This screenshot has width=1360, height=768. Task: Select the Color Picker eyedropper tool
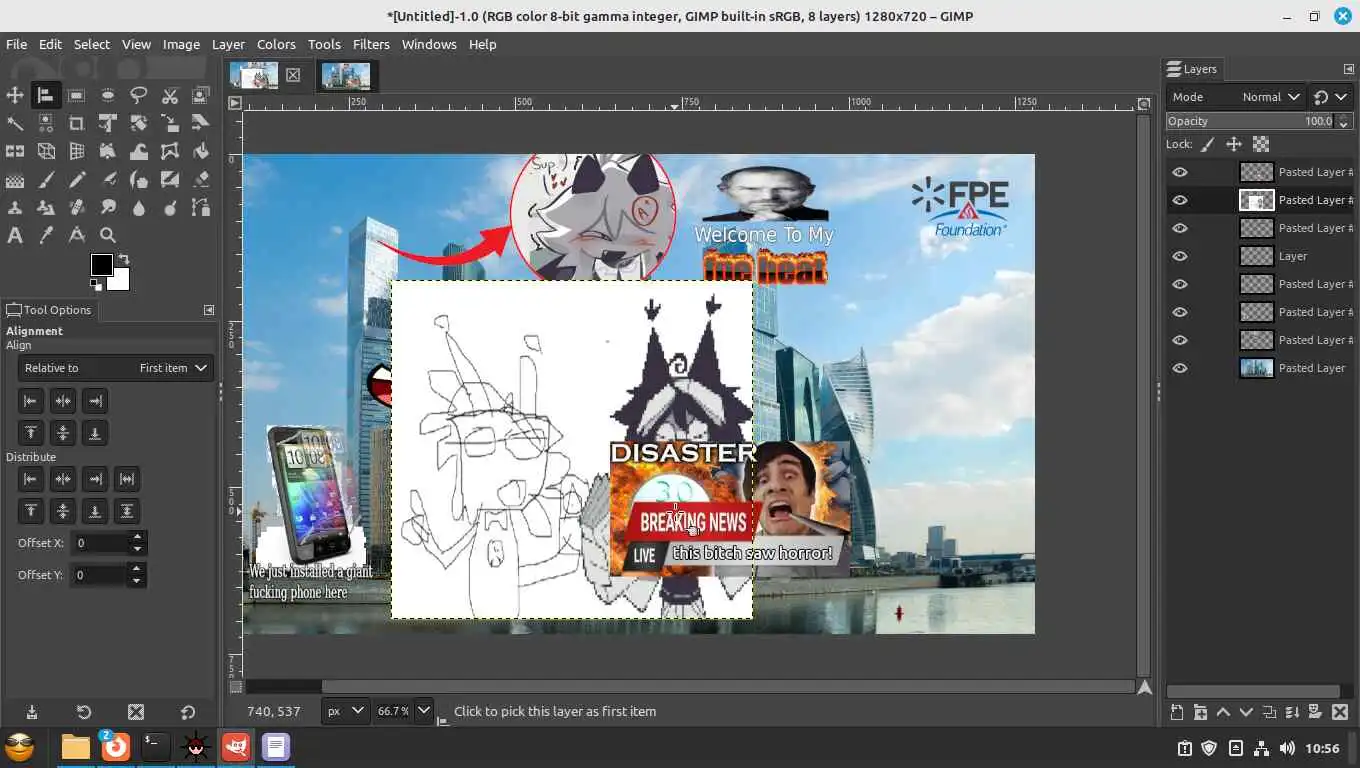tap(46, 236)
